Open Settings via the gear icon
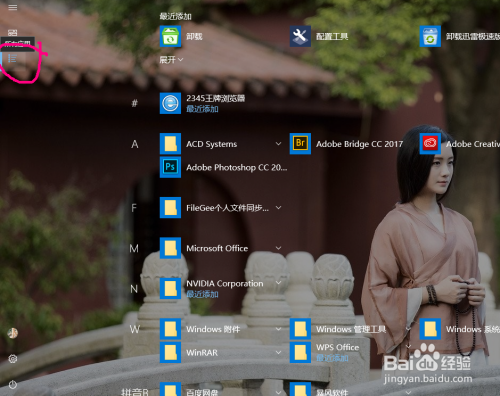This screenshot has height=396, width=500. (13, 359)
